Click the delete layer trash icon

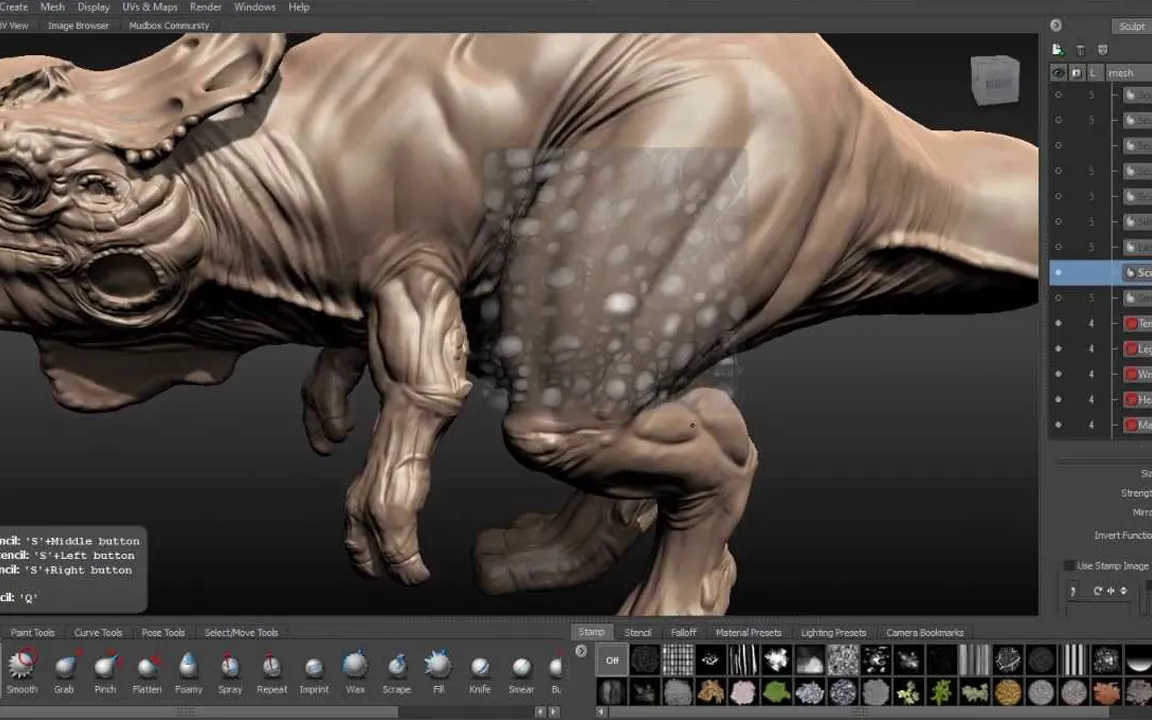(1080, 50)
